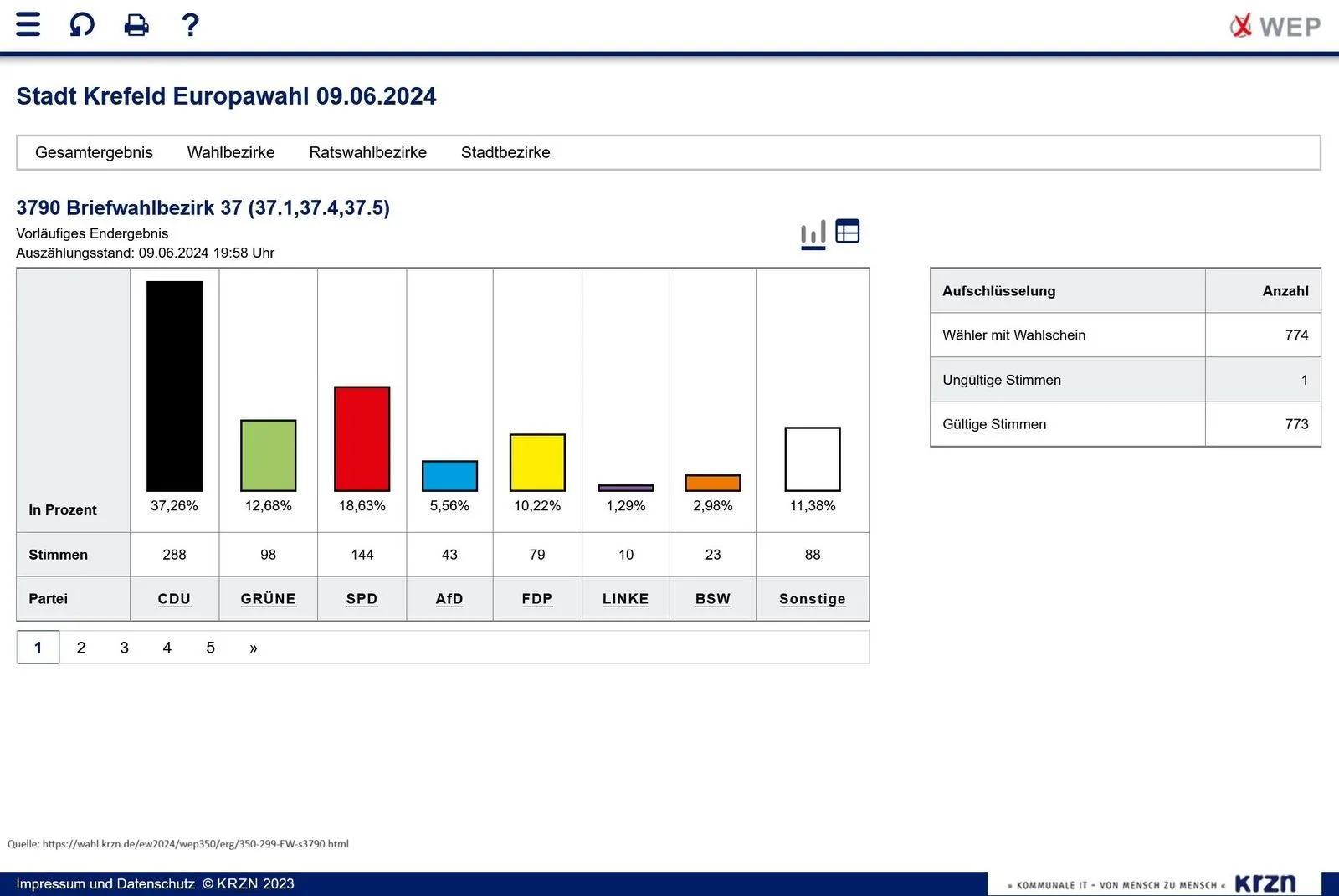Screen dimensions: 1339x896
Task: Go to page 2
Action: click(x=81, y=648)
